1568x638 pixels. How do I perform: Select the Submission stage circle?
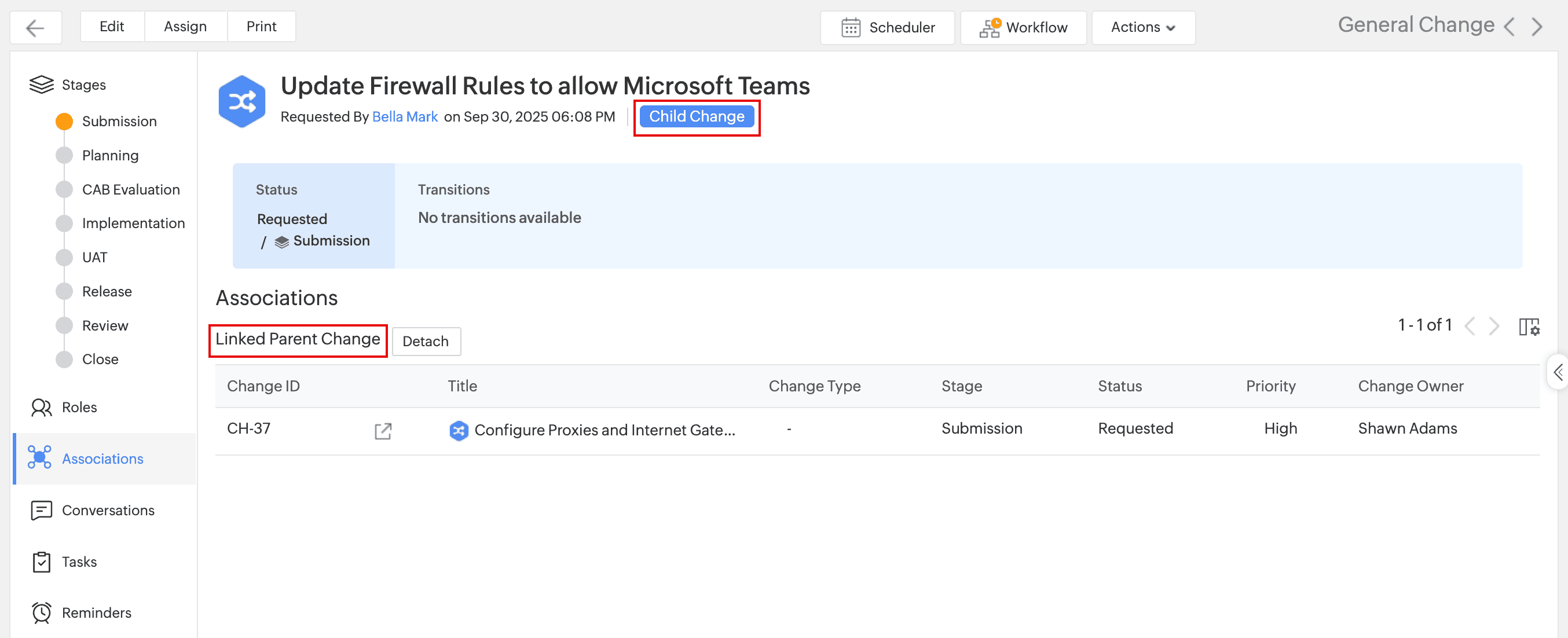click(64, 121)
